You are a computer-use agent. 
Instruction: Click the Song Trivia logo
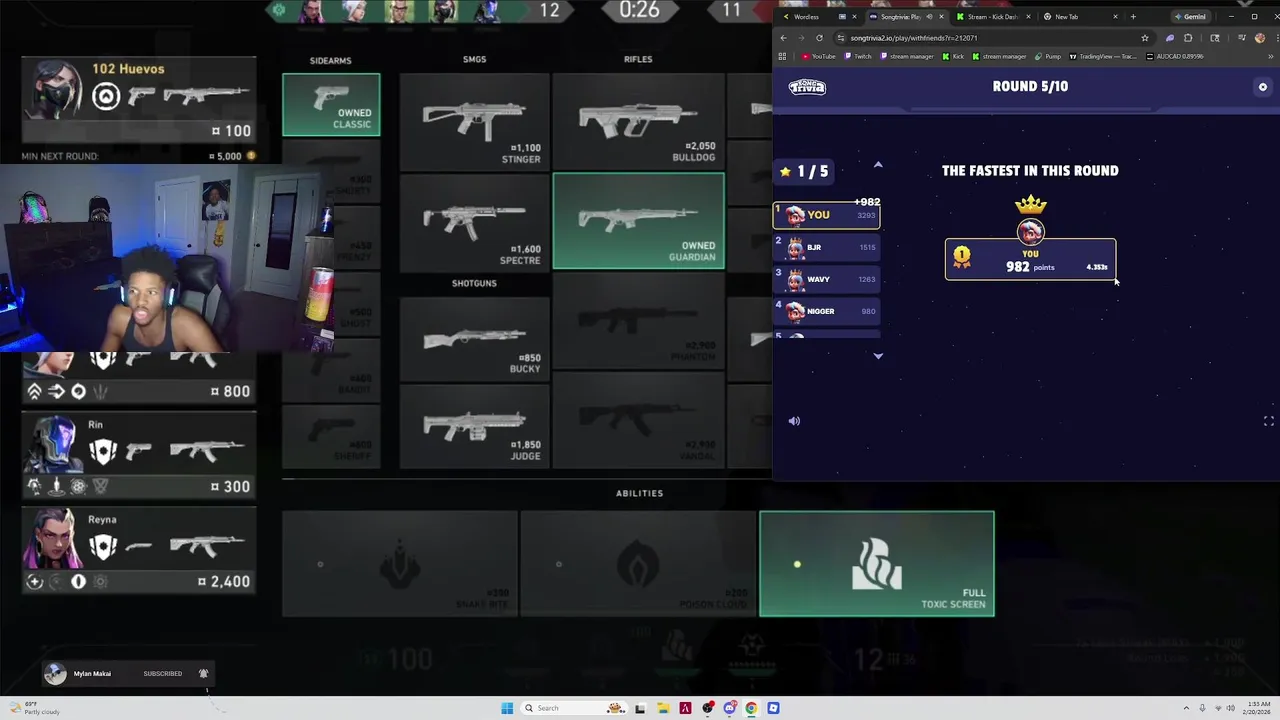click(x=807, y=86)
